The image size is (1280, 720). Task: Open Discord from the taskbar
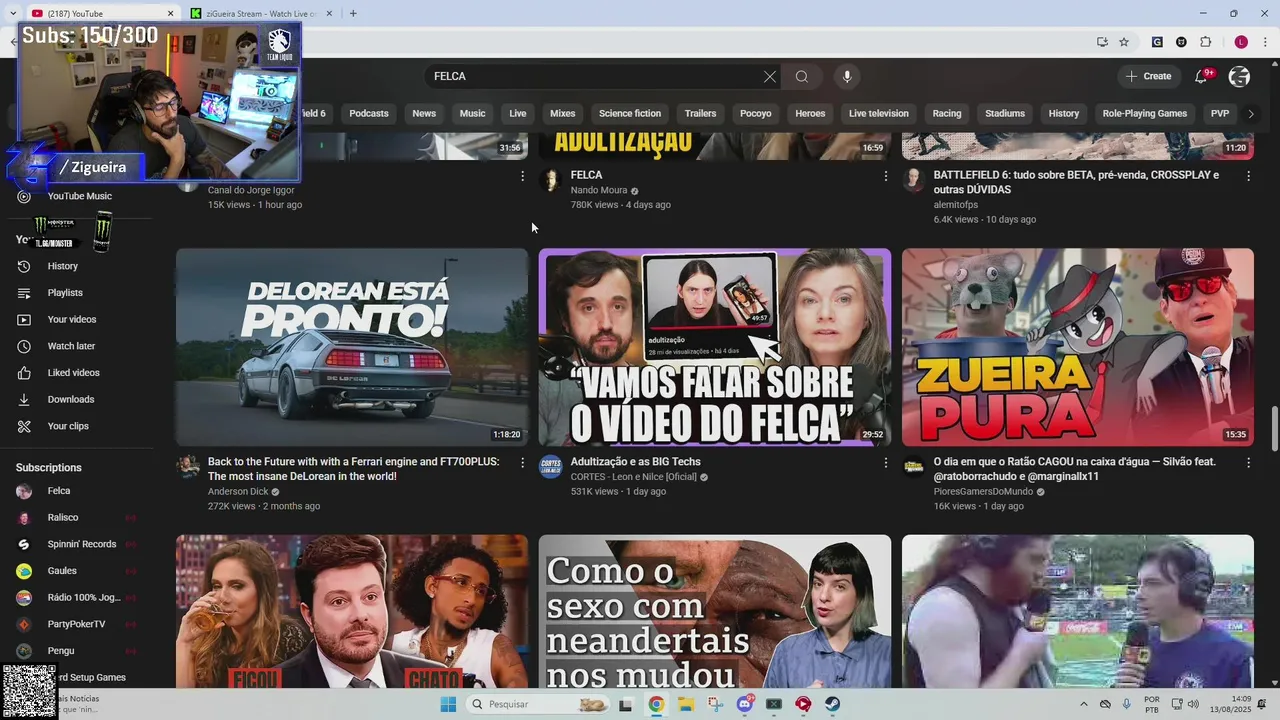click(744, 704)
